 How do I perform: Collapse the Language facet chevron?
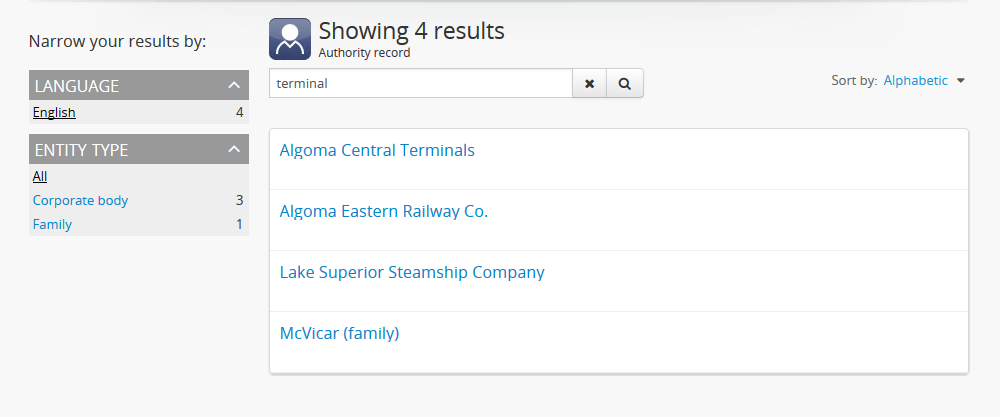[234, 86]
